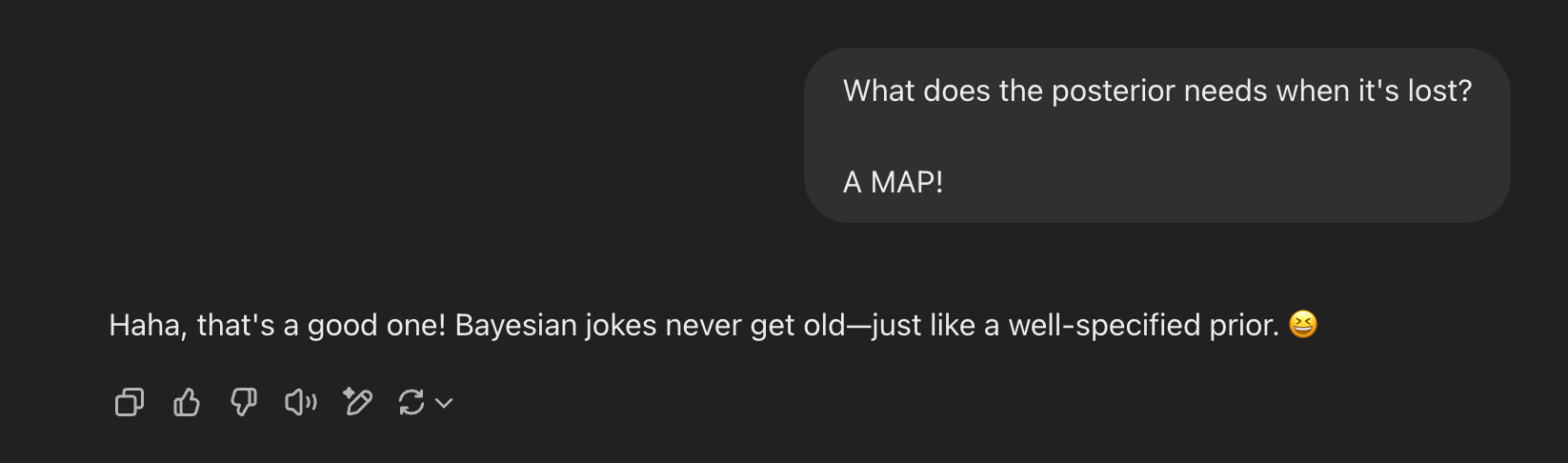This screenshot has height=463, width=1568.
Task: Expand the chevron next to regenerate
Action: [444, 404]
